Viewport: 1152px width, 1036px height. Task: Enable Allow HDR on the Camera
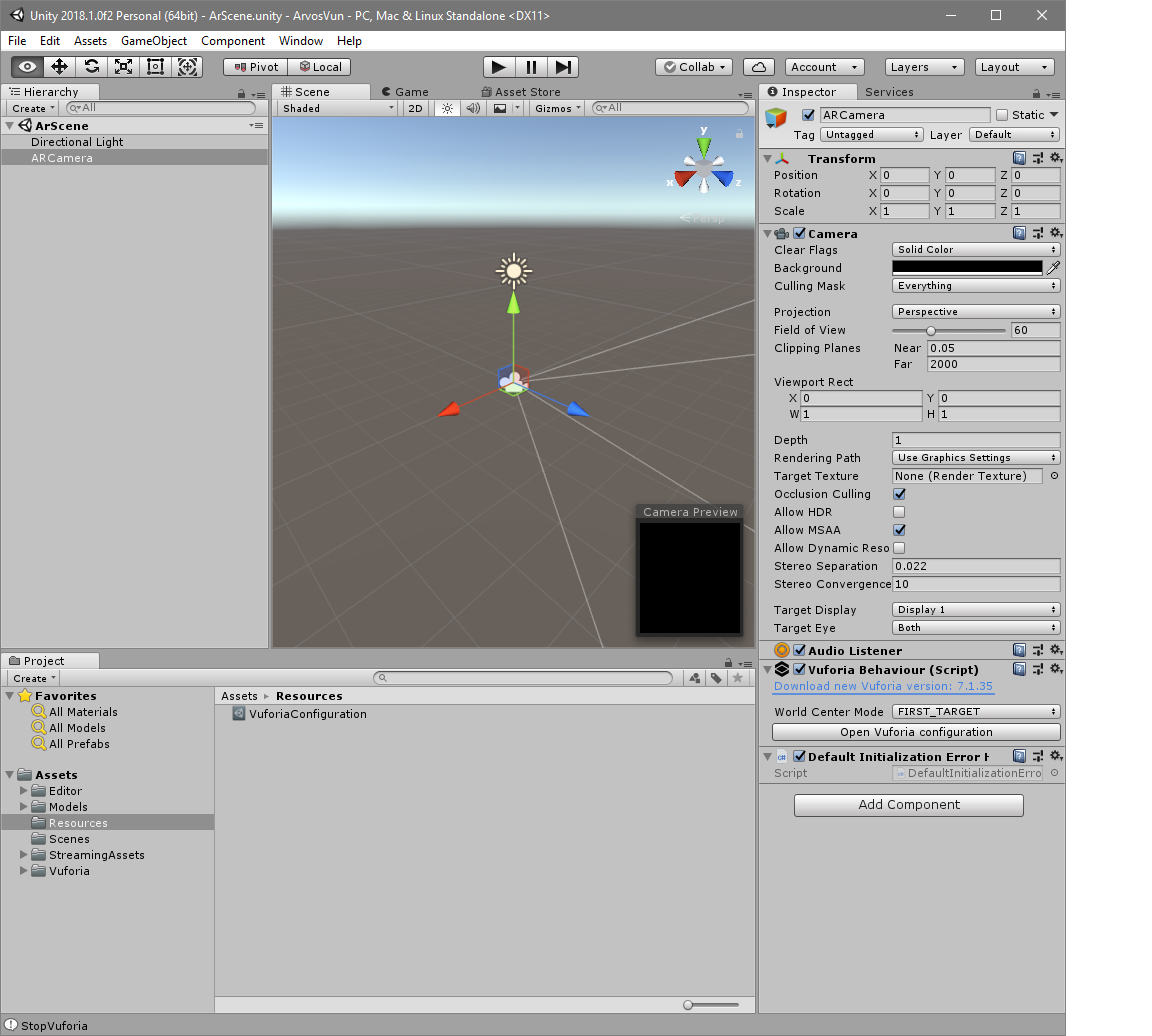pyautogui.click(x=898, y=511)
